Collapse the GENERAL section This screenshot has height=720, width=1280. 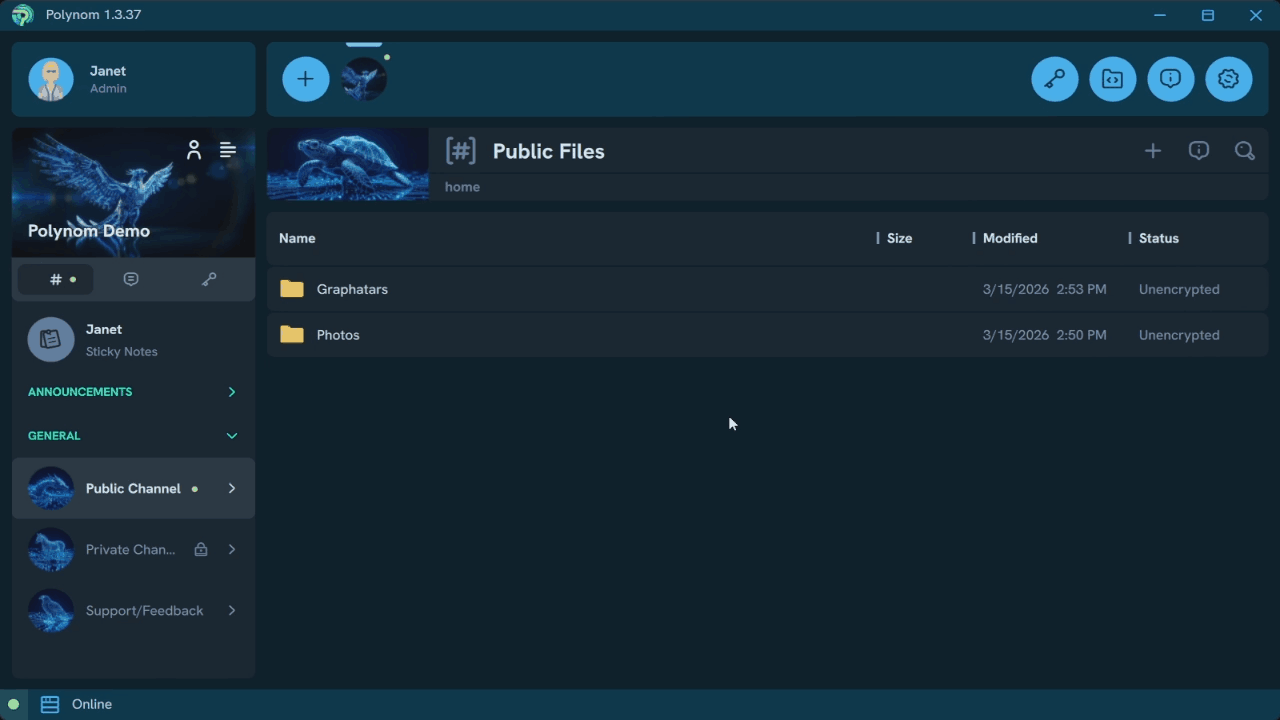pos(231,436)
